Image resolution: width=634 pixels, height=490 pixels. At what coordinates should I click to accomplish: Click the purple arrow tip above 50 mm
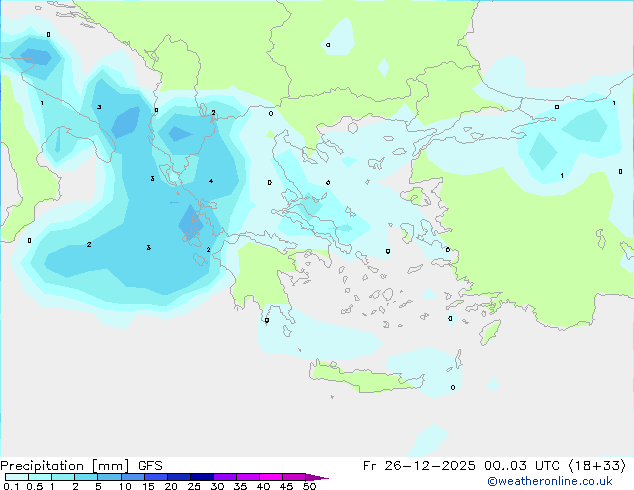coord(317,477)
